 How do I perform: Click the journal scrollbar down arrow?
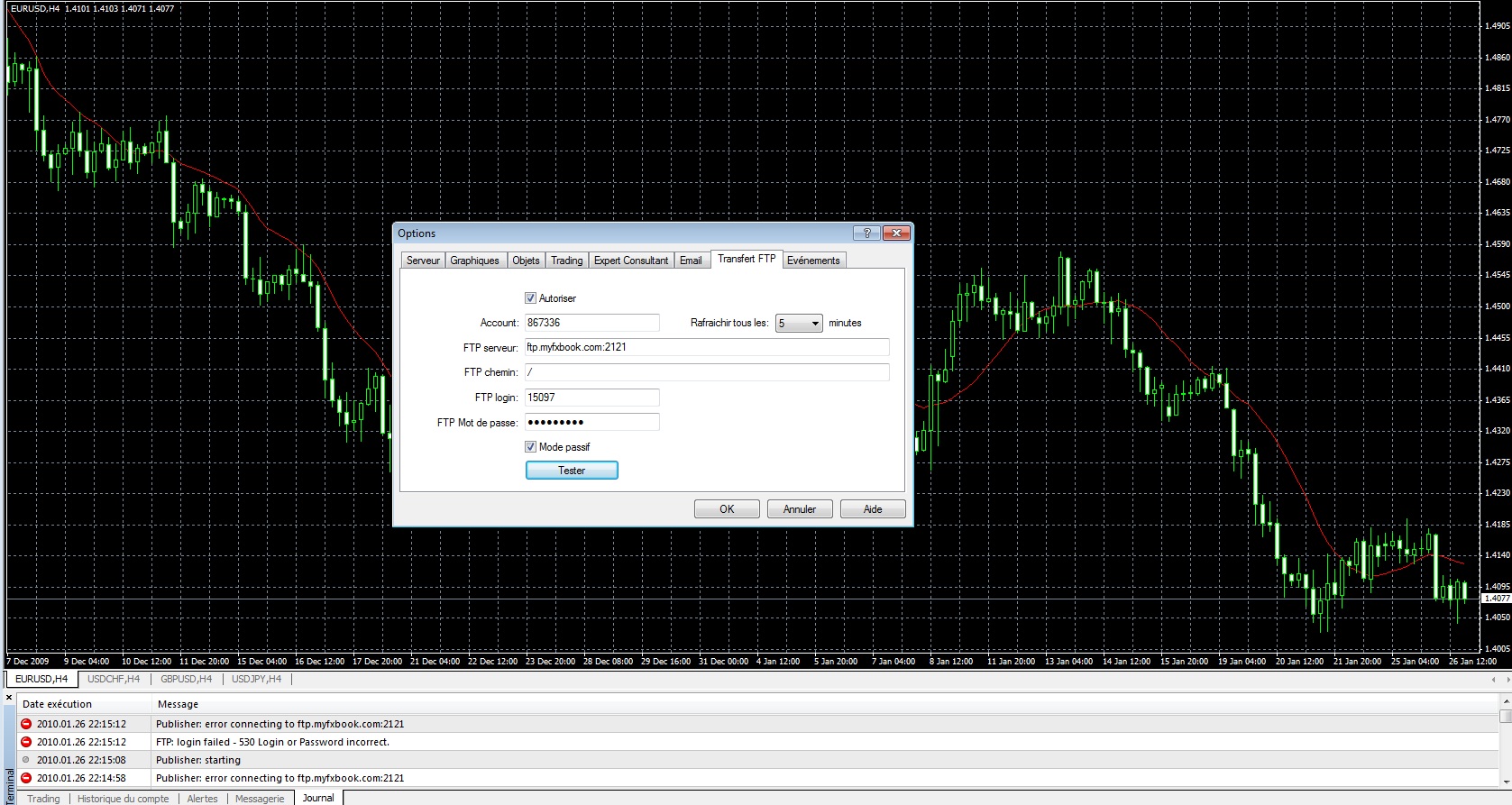coord(1505,782)
